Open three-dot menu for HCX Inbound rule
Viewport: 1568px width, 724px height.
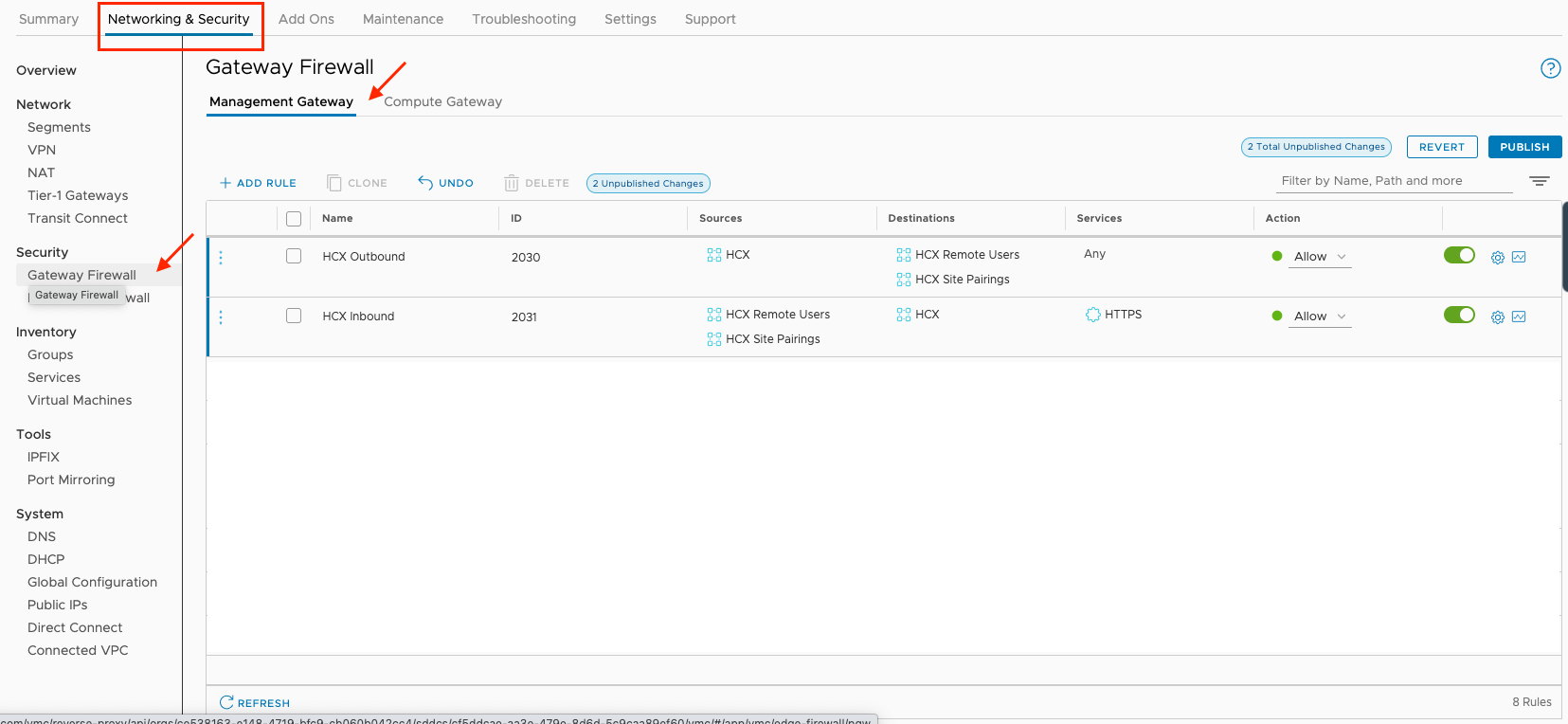click(221, 317)
